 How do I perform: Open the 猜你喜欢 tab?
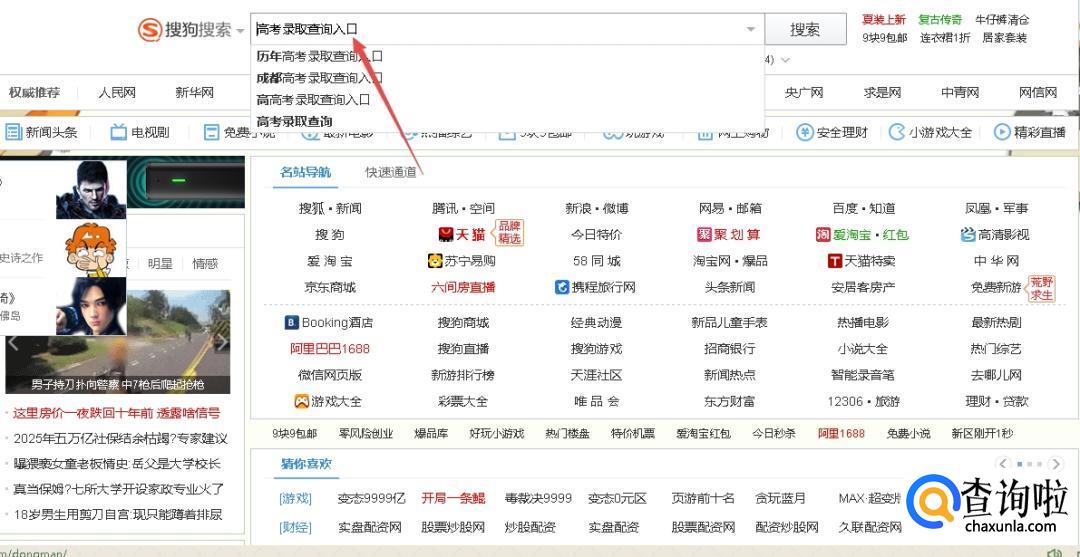pyautogui.click(x=306, y=463)
